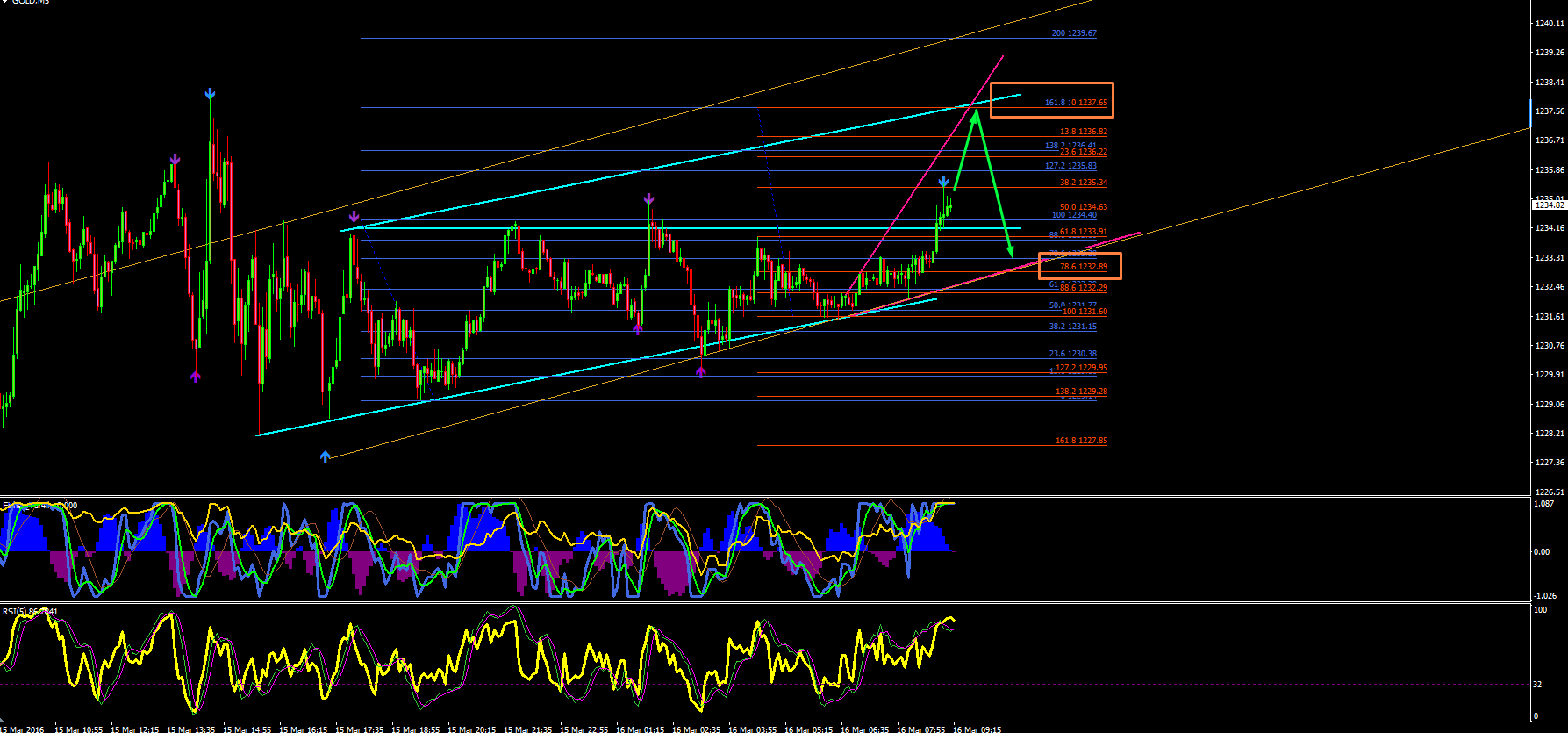Click the "127.2 1235.83" Fibonacci level label

click(x=1070, y=166)
